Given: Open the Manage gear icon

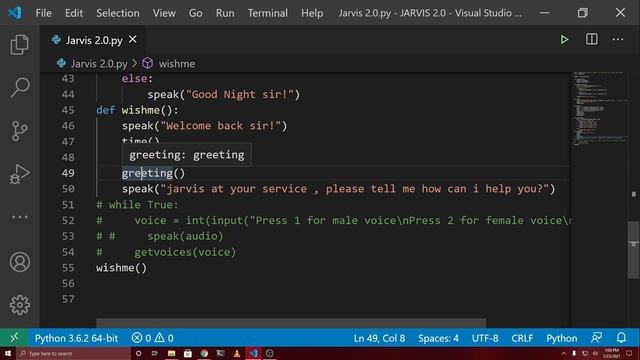Looking at the screenshot, I should (20, 305).
